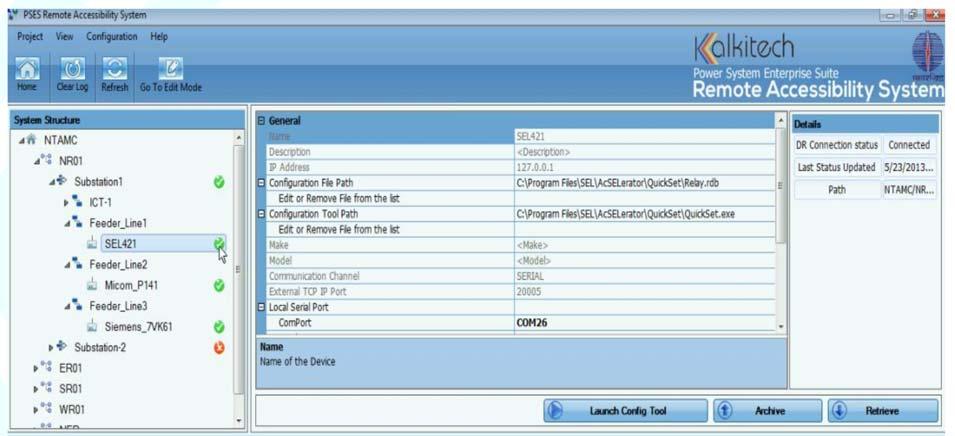
Task: Clear the log with toolbar icon
Action: pyautogui.click(x=72, y=68)
